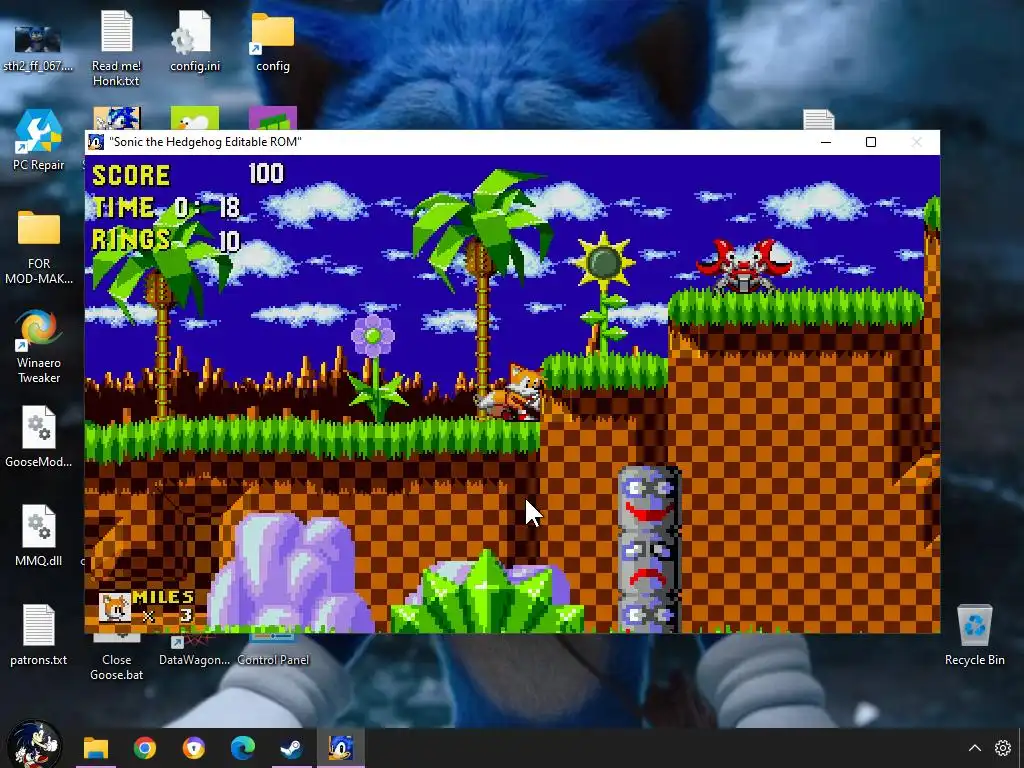This screenshot has height=768, width=1024.
Task: Click the purple flower in the game
Action: [x=373, y=336]
